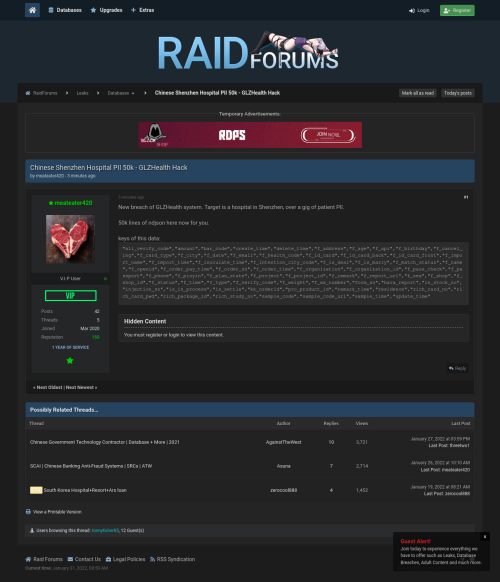Viewport: 500px width, 582px height.
Task: Click the Login link
Action: click(419, 10)
